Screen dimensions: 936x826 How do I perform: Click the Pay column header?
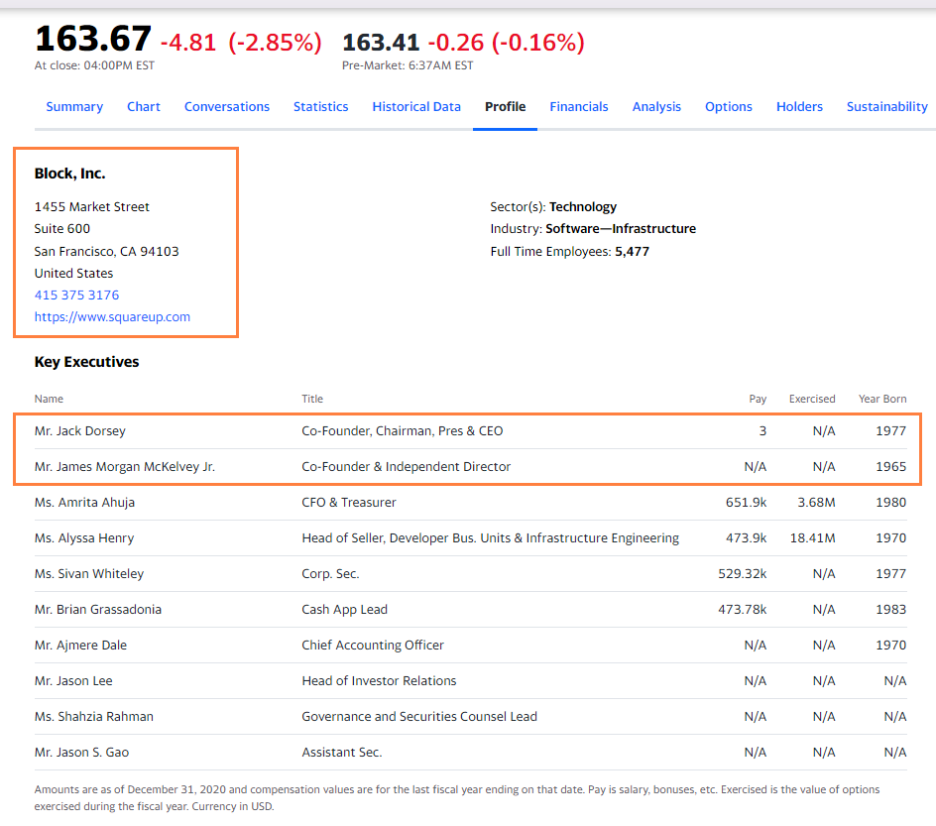(x=758, y=399)
